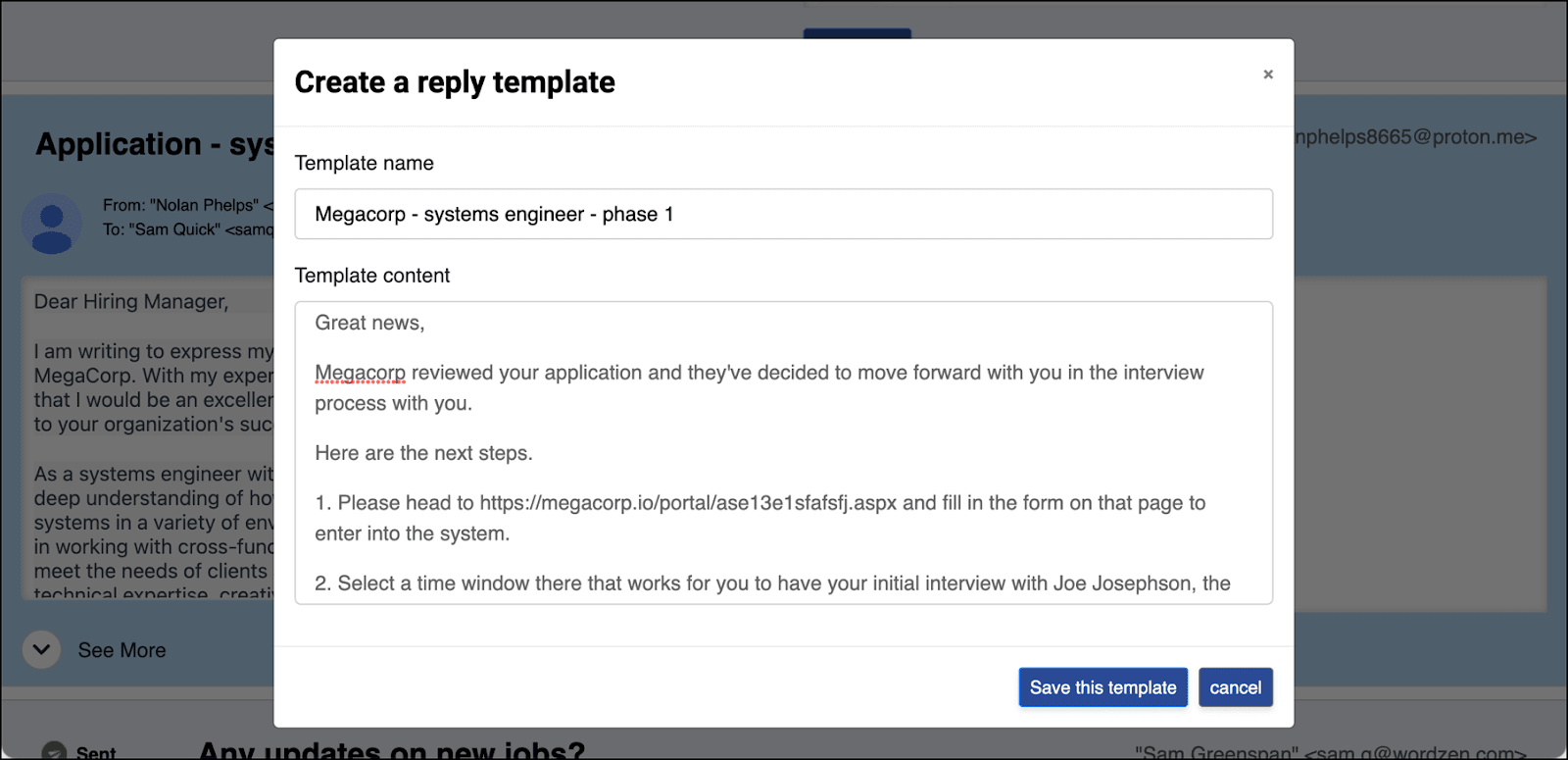The image size is (1568, 760).
Task: Click the From Nolan Phelps line
Action: (187, 205)
